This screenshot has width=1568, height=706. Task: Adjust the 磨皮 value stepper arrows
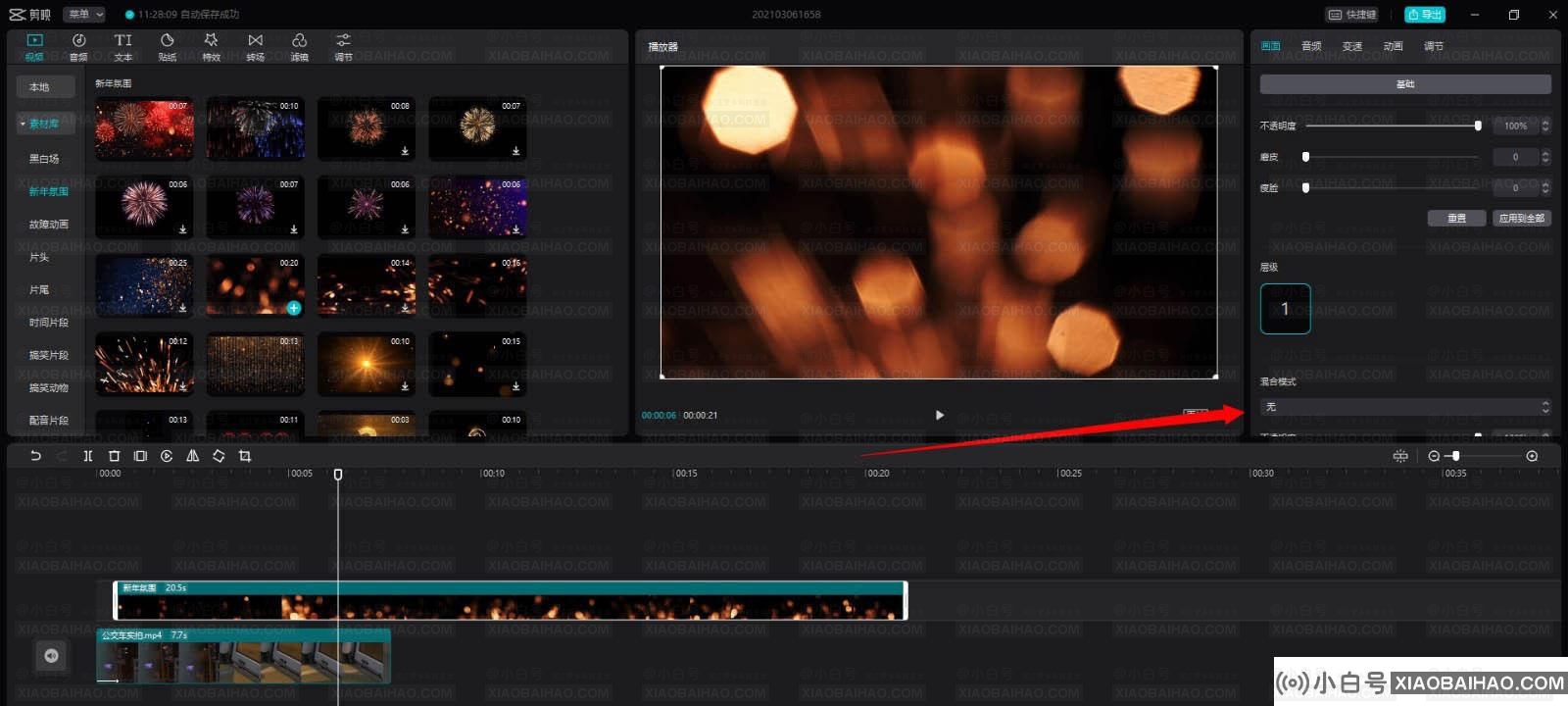[x=1545, y=157]
